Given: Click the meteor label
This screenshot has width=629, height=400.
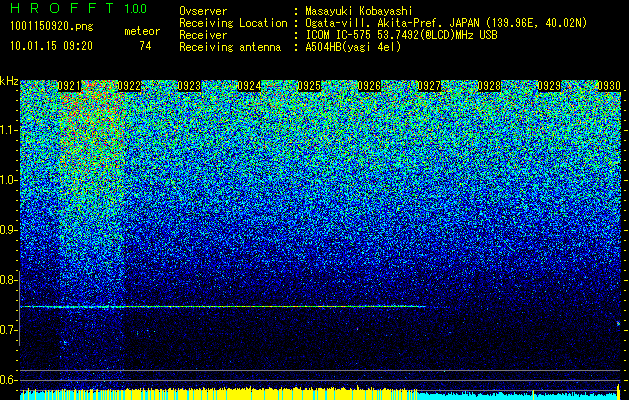Looking at the screenshot, I should click(142, 31).
